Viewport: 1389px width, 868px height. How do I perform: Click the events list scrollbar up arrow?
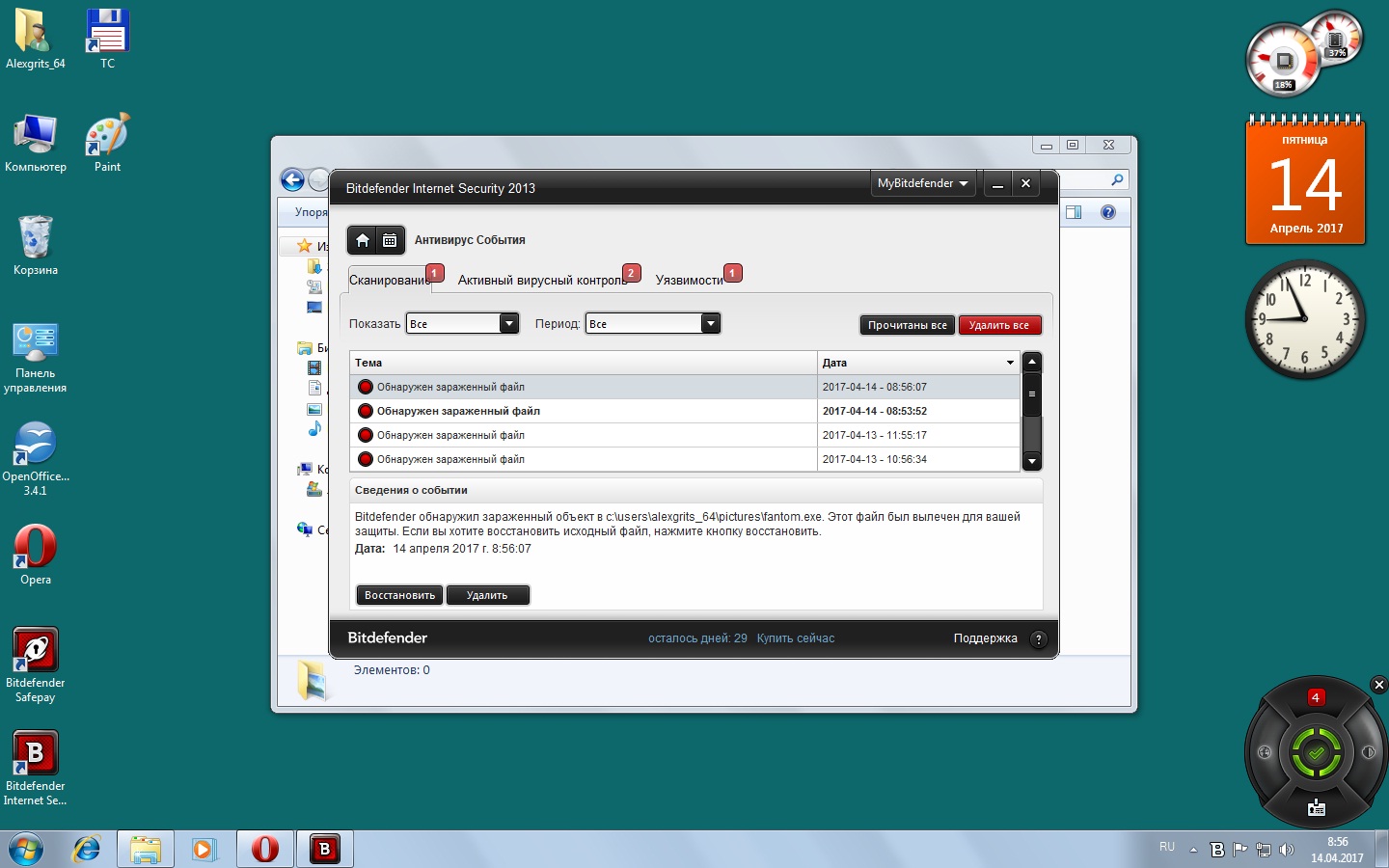pyautogui.click(x=1032, y=363)
